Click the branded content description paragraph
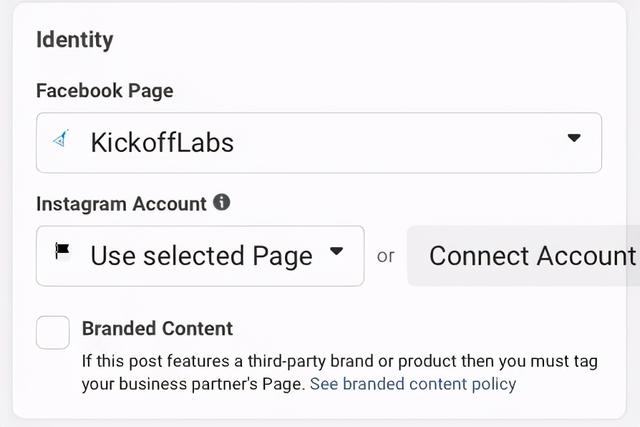640x427 pixels. [x=340, y=373]
